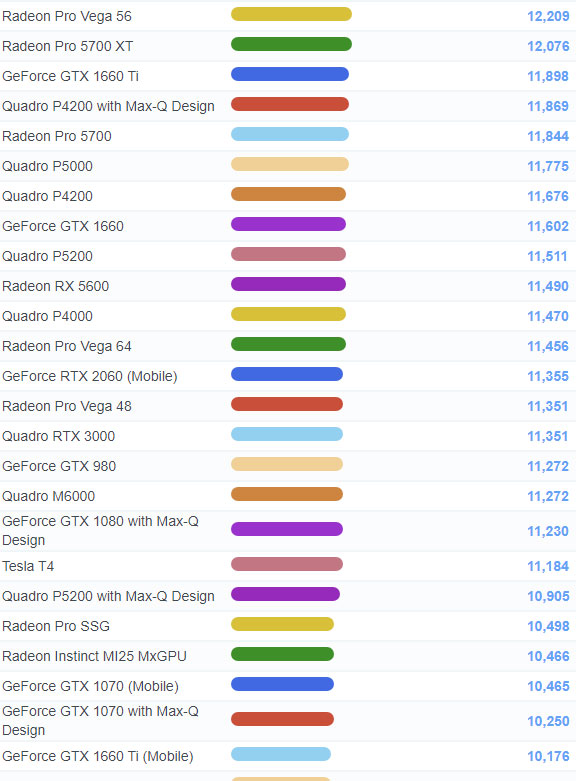Open the Radeon Pro Vega 56 link
This screenshot has width=576, height=781.
click(67, 16)
